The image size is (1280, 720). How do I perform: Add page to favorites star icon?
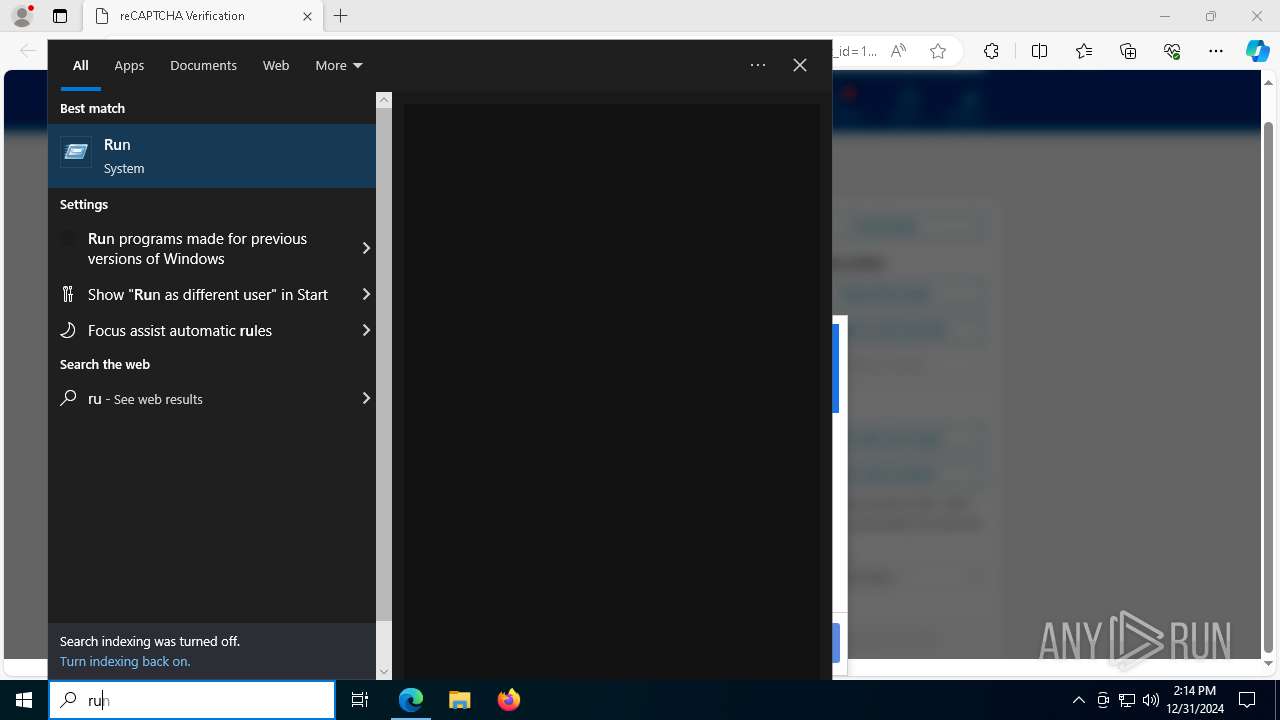938,51
